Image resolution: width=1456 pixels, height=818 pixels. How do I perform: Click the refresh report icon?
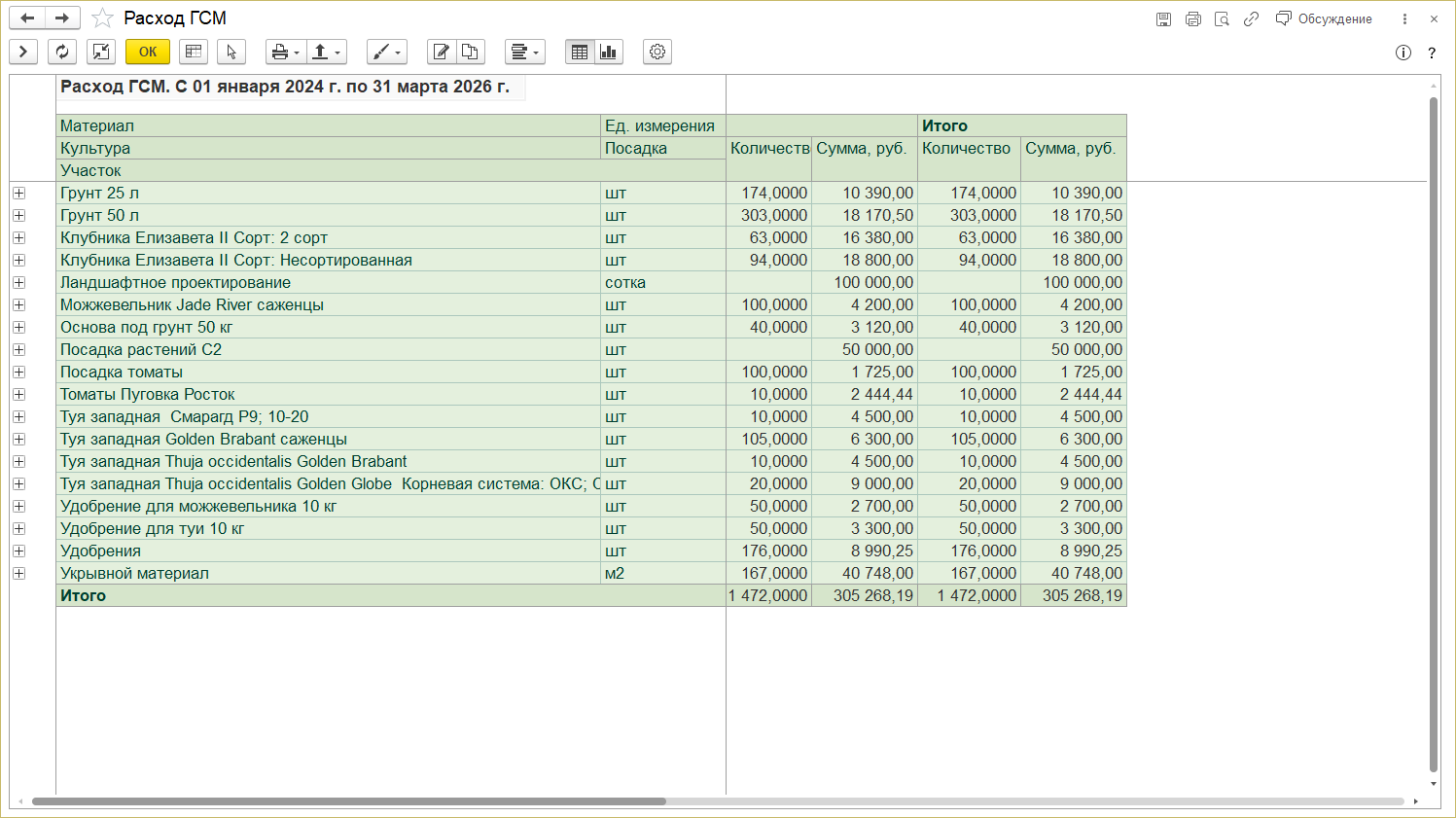[62, 52]
